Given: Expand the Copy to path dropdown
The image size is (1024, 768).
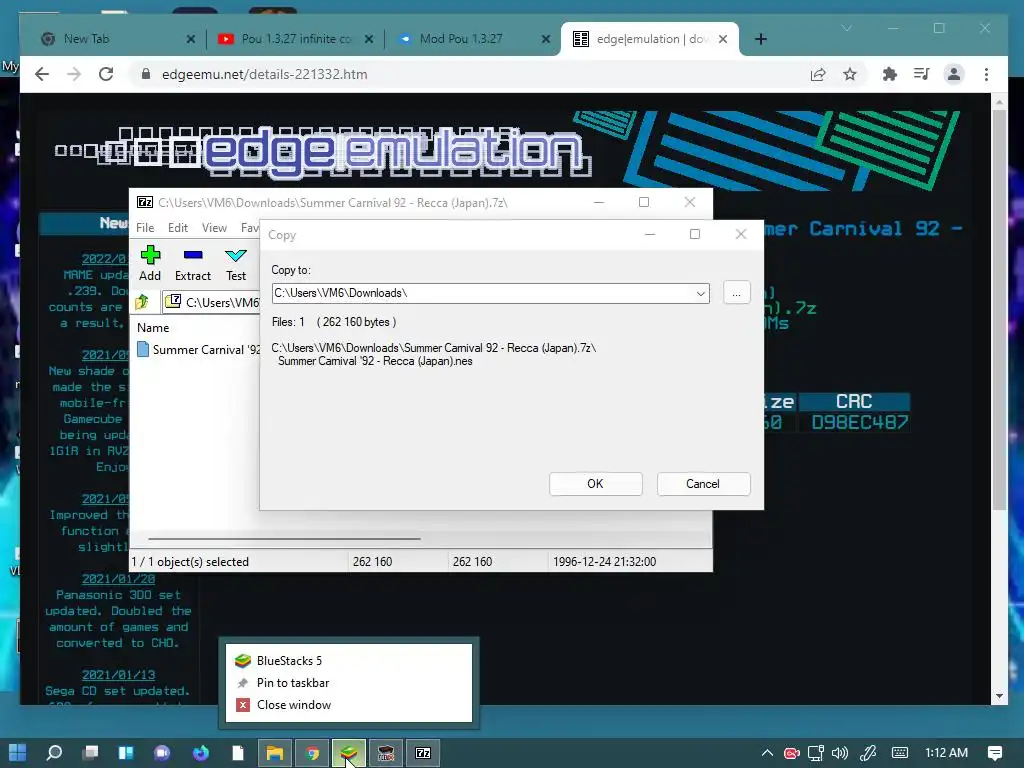Looking at the screenshot, I should (x=700, y=293).
